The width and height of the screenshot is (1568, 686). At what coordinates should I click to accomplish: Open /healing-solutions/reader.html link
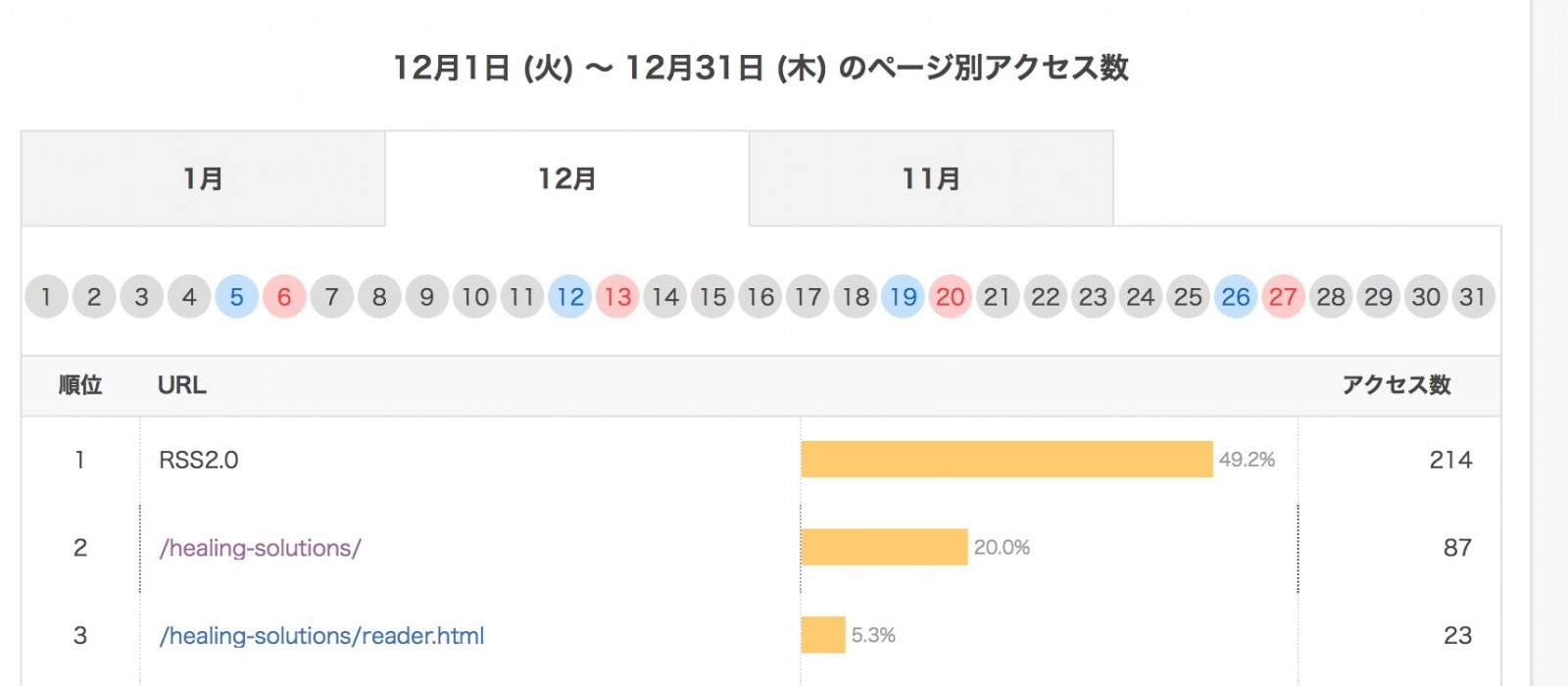321,636
